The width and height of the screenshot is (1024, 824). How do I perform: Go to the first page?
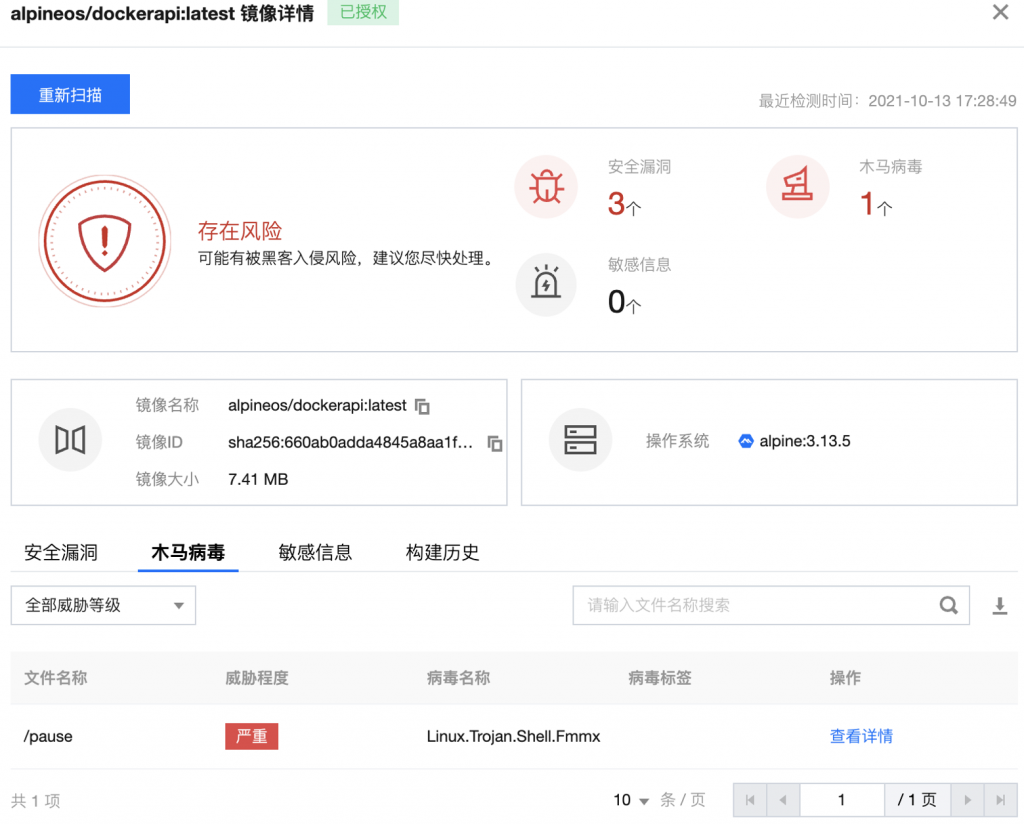pyautogui.click(x=750, y=800)
